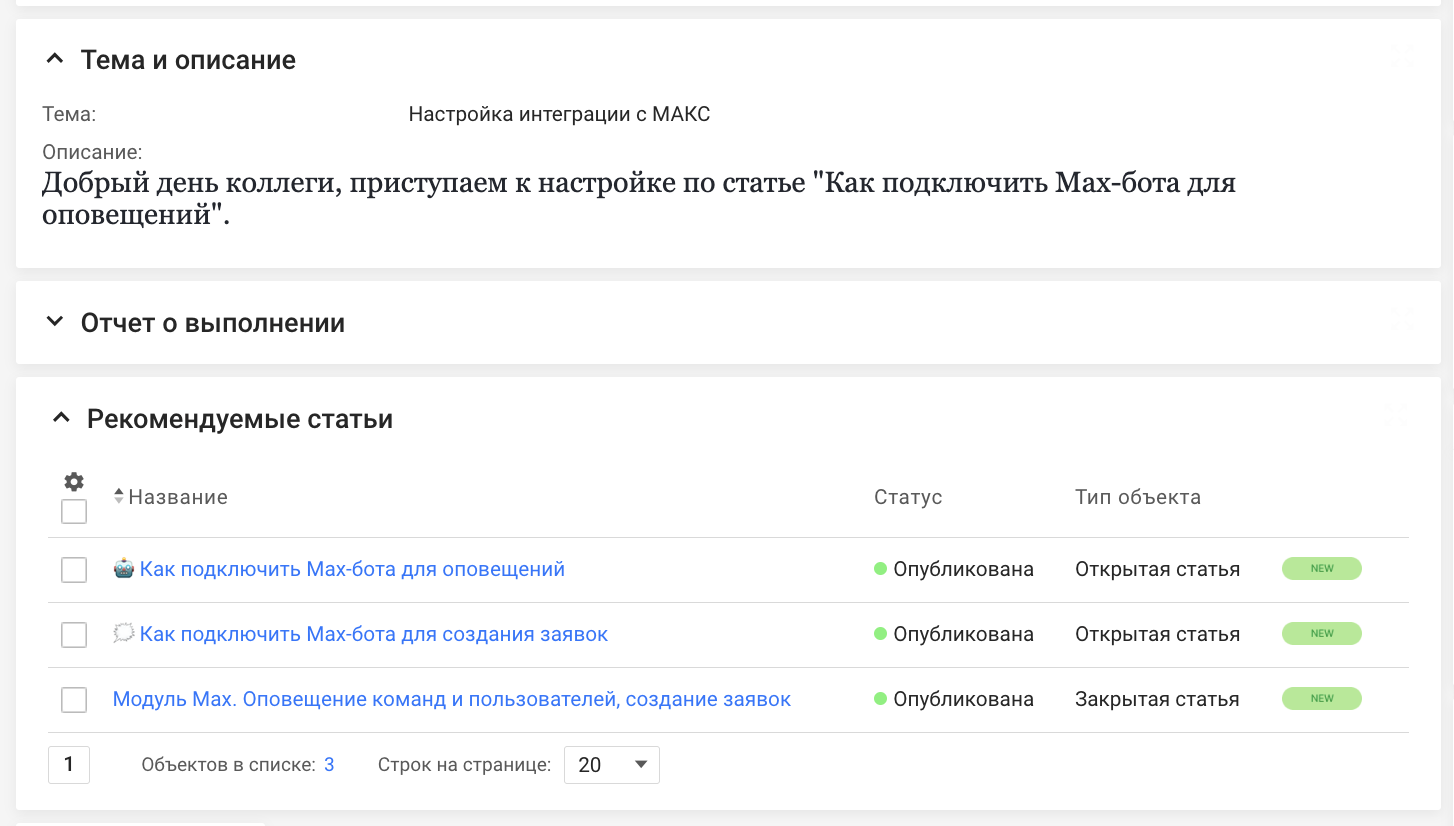Image resolution: width=1454 pixels, height=826 pixels.
Task: Open "Как подключить Max-бота для создания заявок"
Action: (374, 634)
